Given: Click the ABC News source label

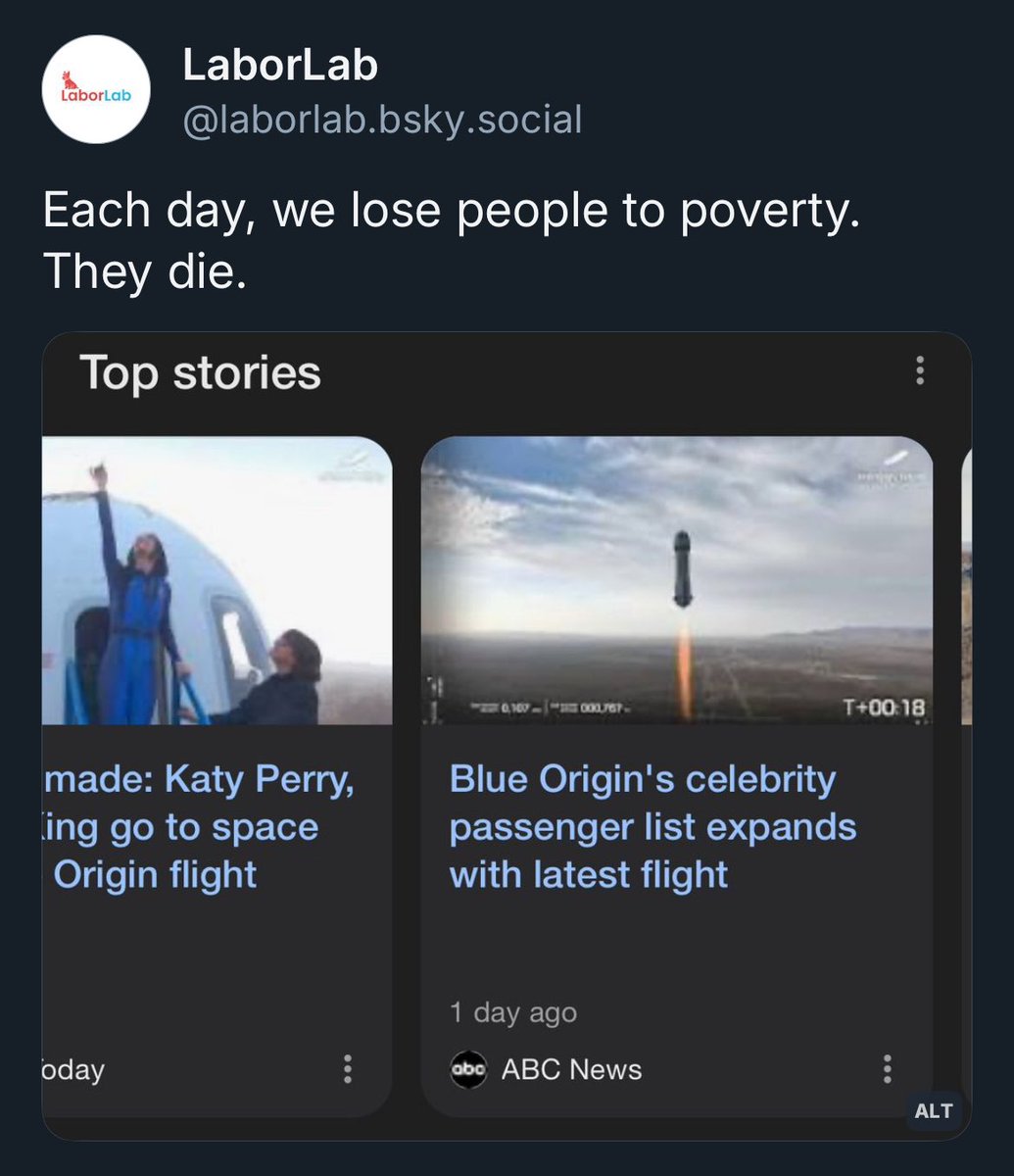Looking at the screenshot, I should pos(571,1069).
